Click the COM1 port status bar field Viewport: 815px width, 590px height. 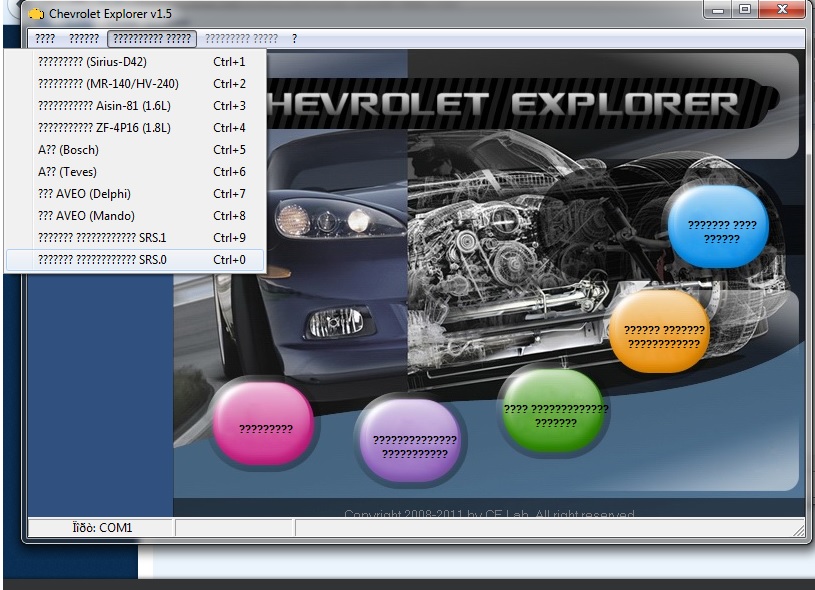100,528
